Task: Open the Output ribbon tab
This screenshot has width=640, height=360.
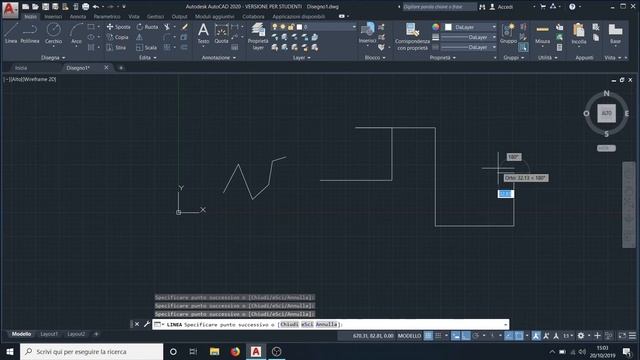Action: (x=179, y=17)
